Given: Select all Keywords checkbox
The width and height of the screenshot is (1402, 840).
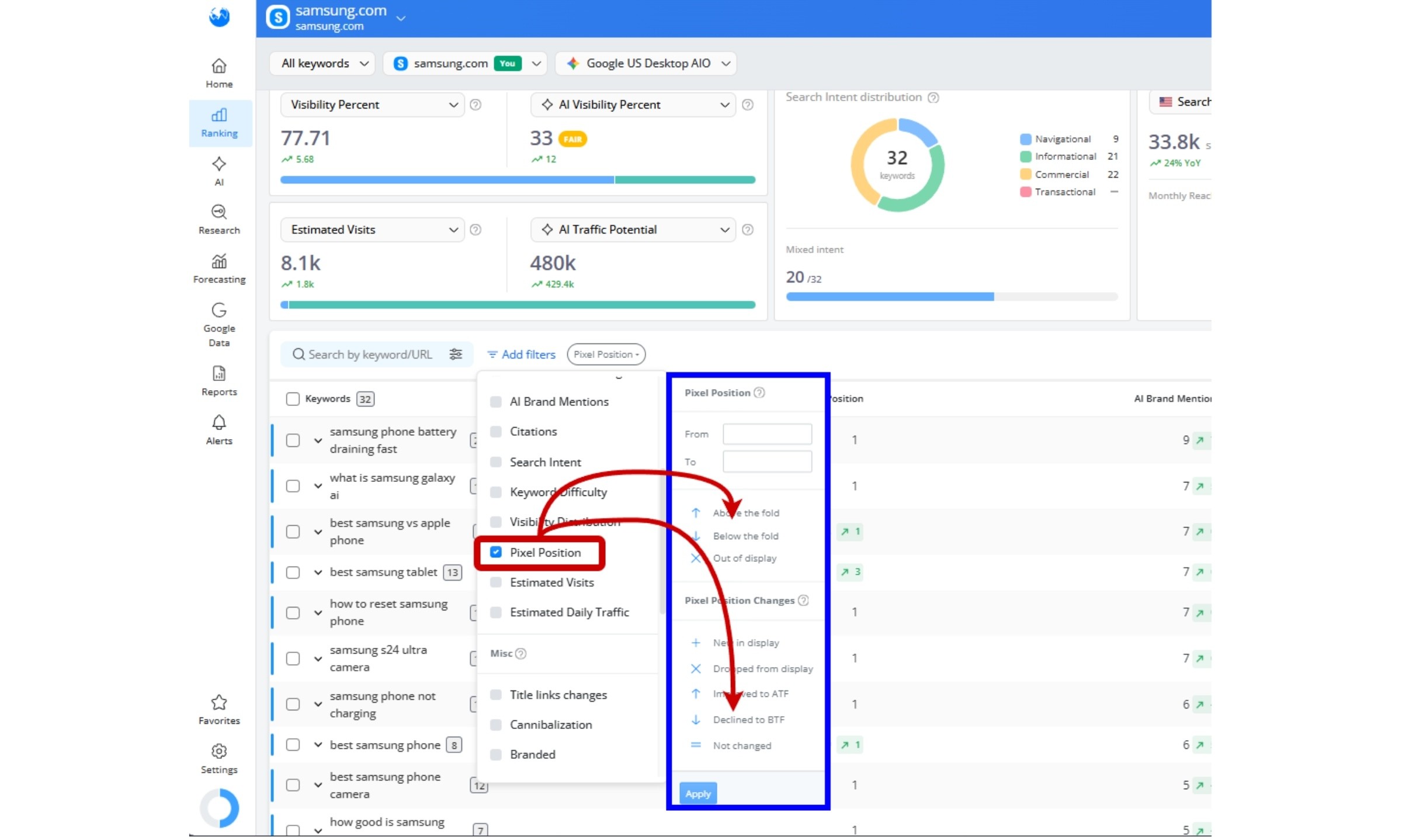Looking at the screenshot, I should [293, 398].
